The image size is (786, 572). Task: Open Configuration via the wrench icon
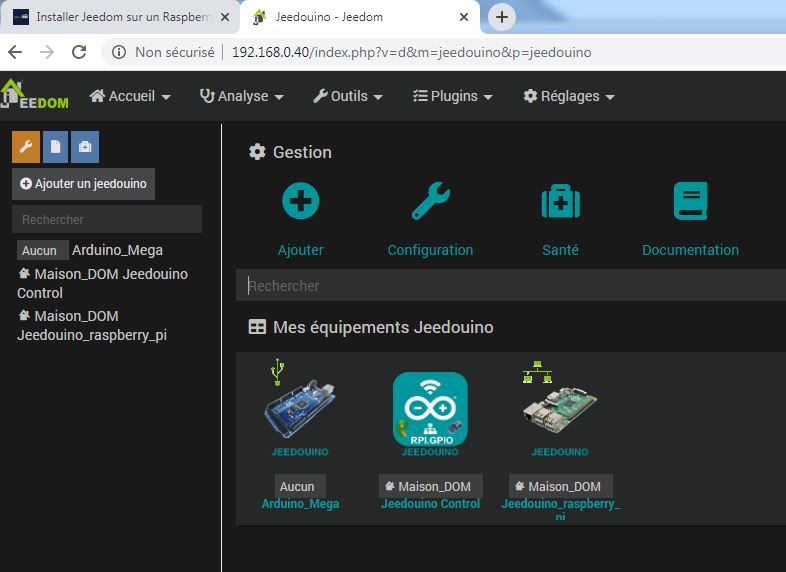click(431, 201)
